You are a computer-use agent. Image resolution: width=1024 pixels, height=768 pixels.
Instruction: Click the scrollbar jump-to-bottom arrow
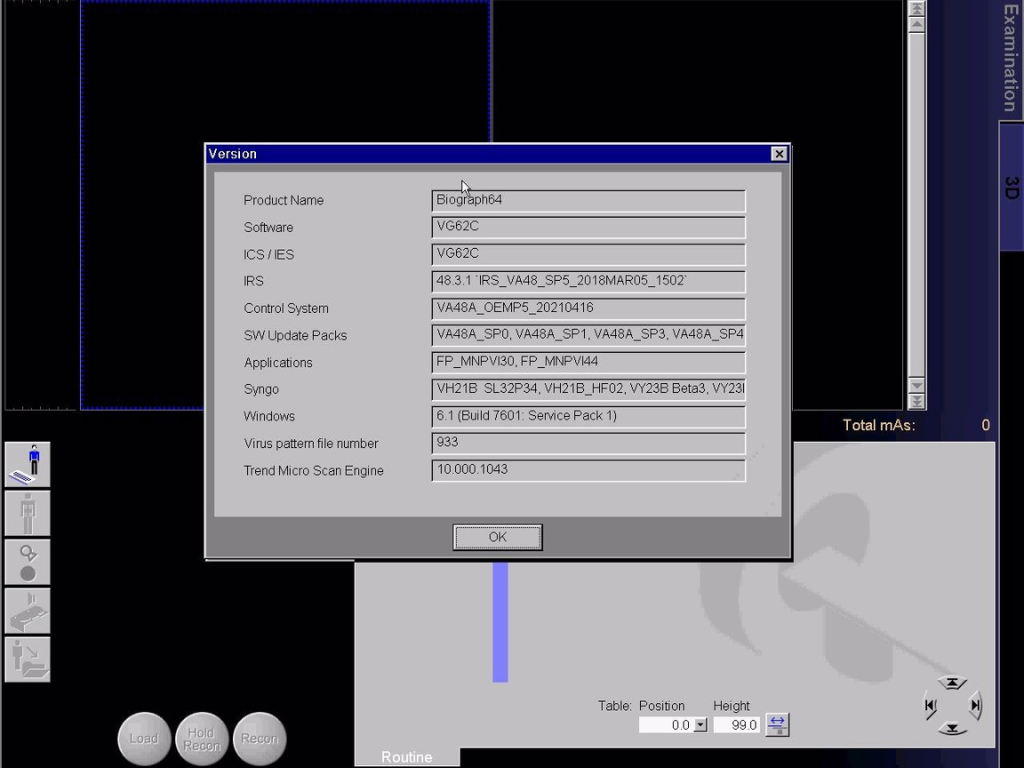coord(916,402)
